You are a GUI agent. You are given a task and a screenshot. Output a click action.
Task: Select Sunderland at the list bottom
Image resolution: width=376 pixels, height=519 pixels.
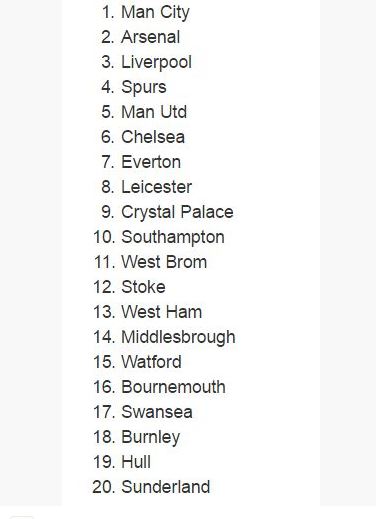click(166, 487)
